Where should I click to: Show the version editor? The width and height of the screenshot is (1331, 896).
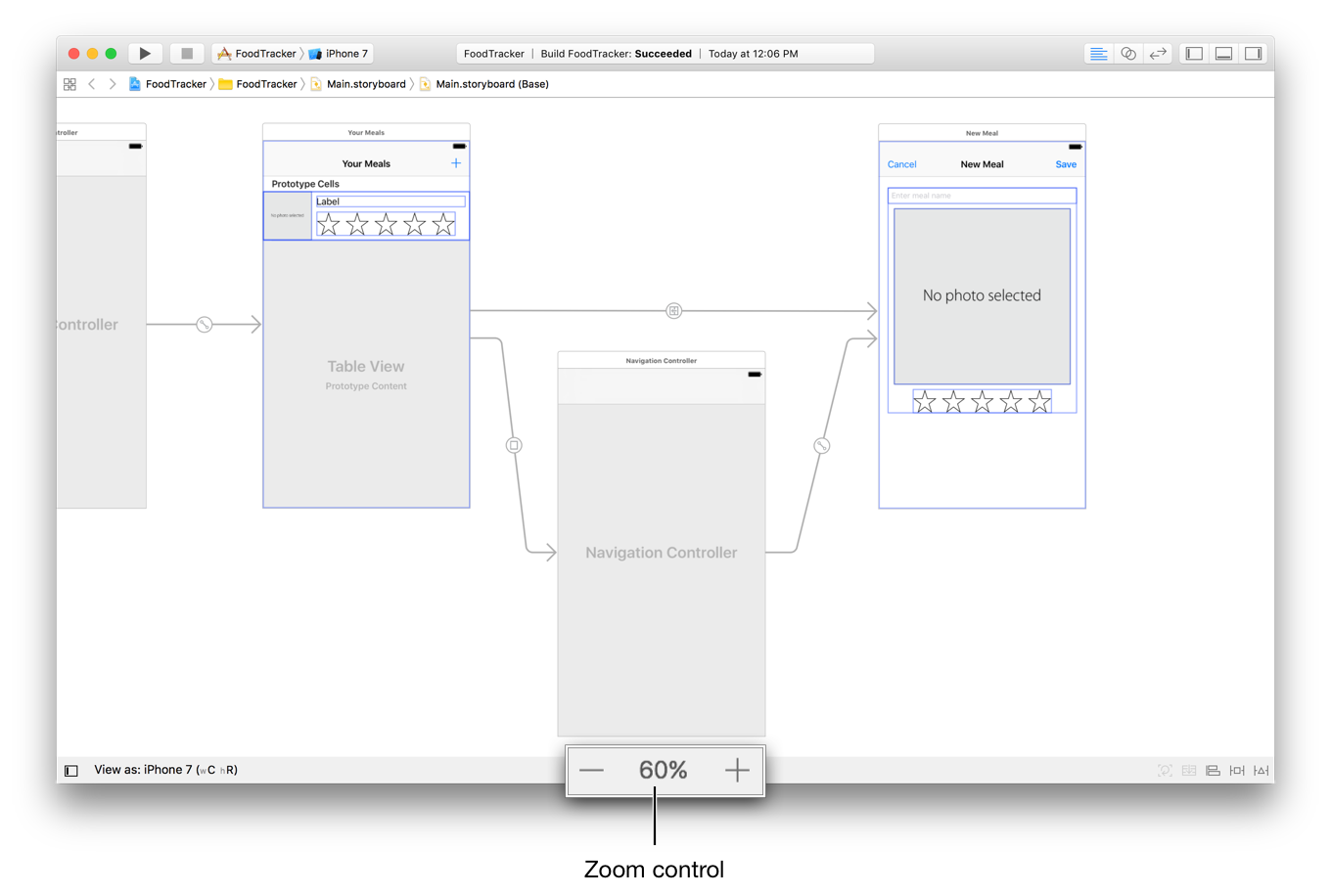coord(1158,54)
